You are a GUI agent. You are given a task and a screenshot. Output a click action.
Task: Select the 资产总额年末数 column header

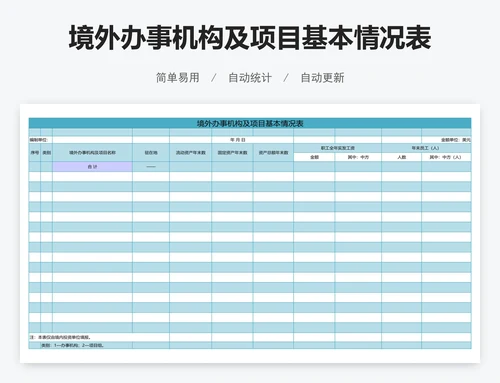[x=273, y=153]
